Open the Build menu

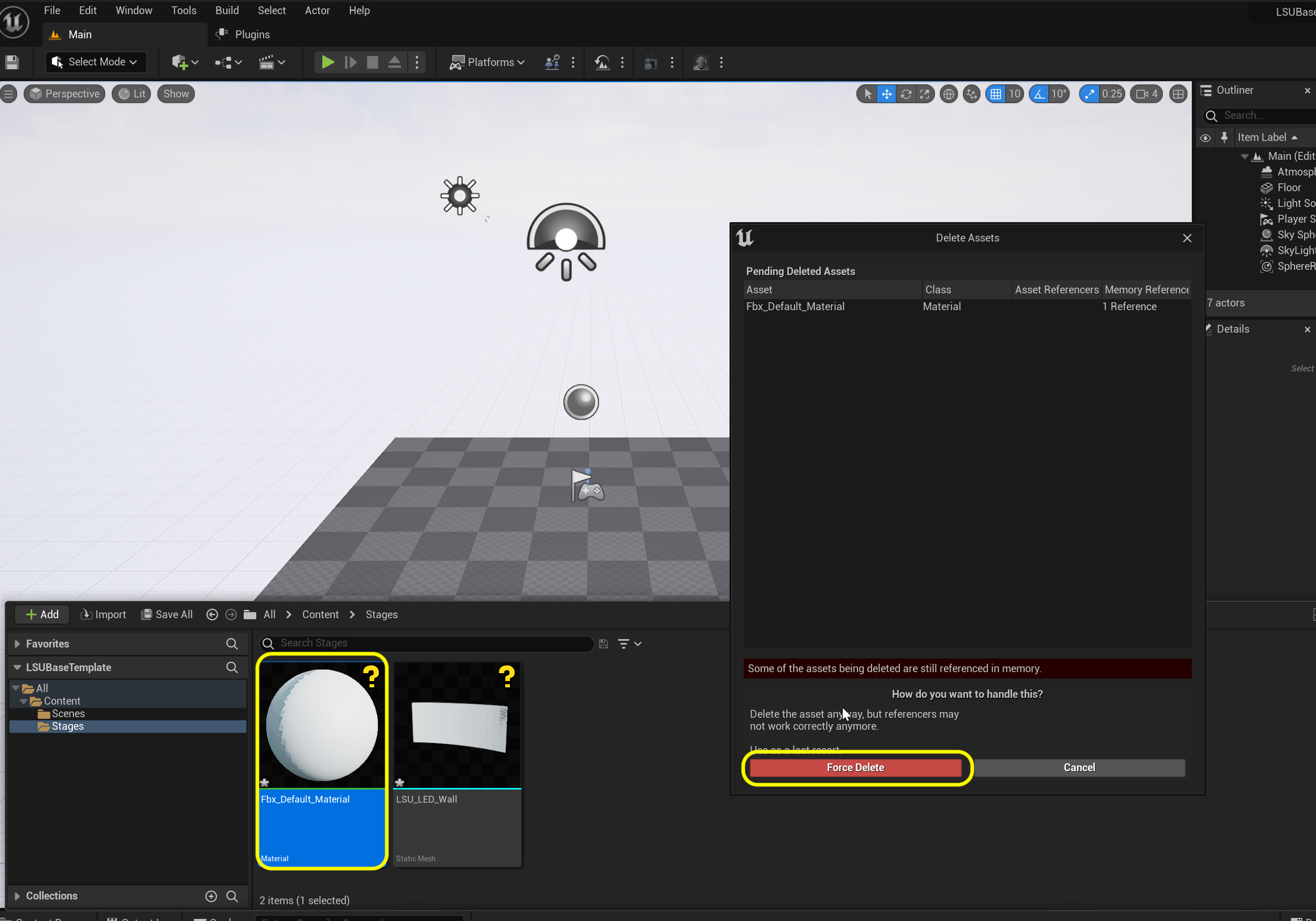click(226, 10)
